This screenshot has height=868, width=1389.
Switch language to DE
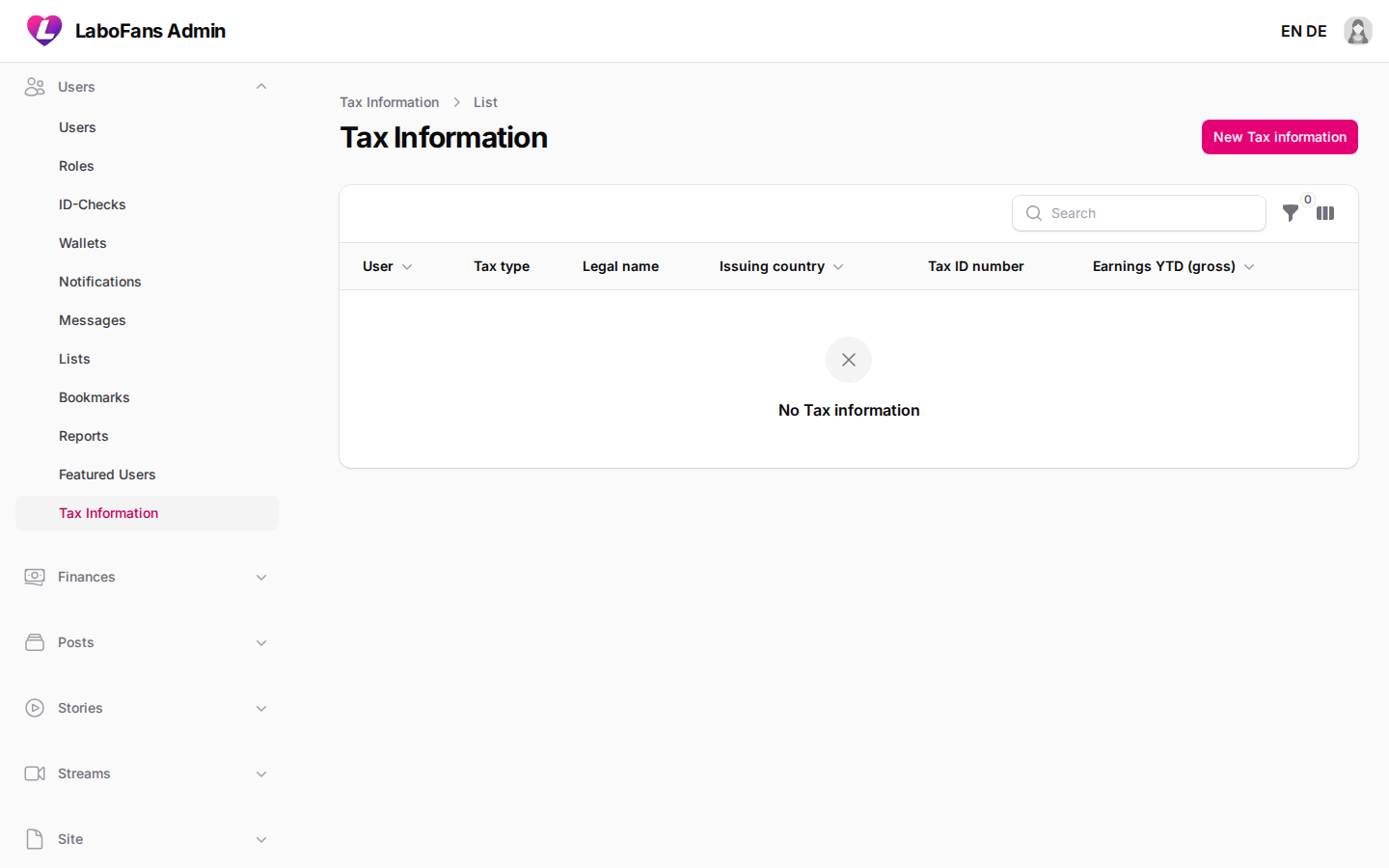pyautogui.click(x=1317, y=31)
